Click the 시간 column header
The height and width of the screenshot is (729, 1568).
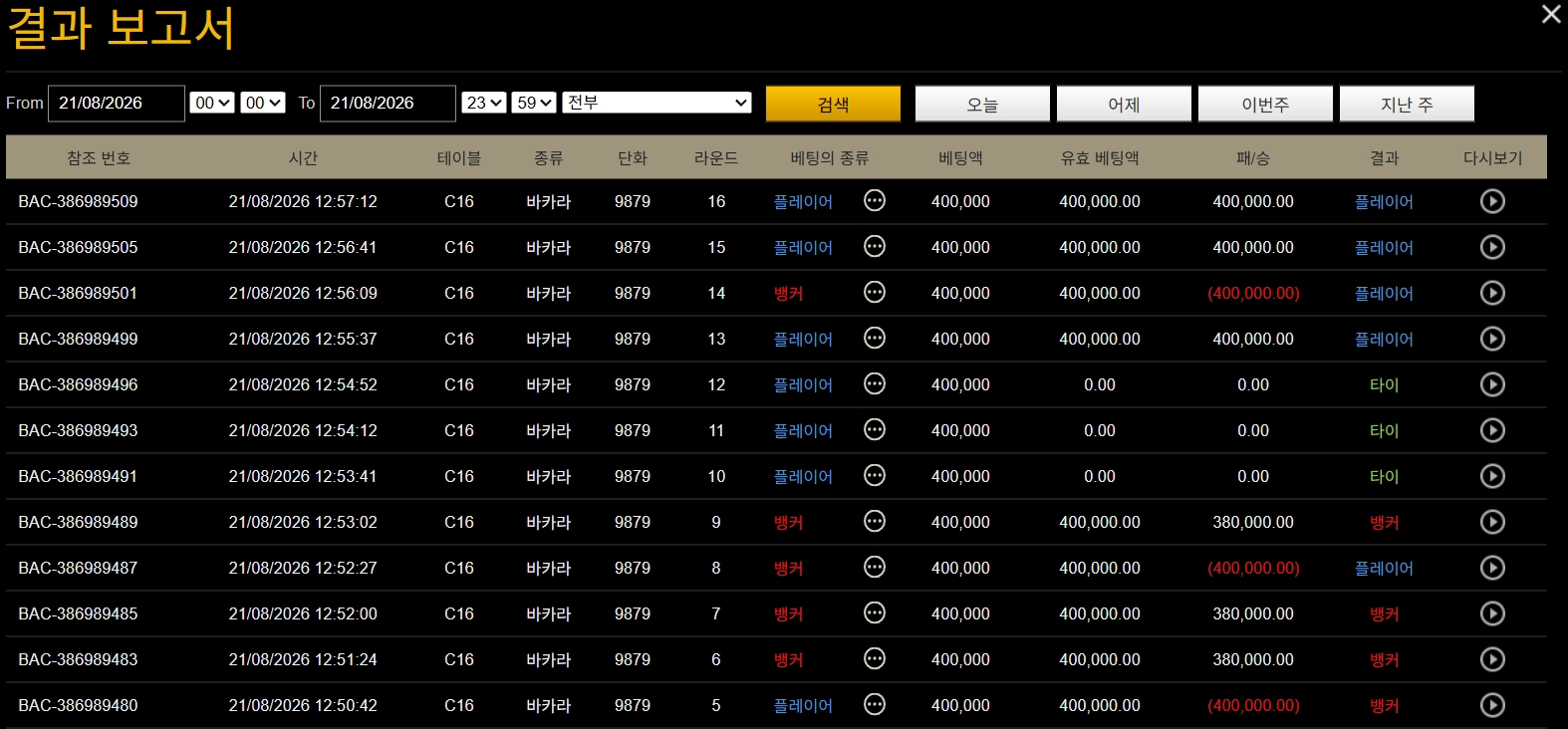pyautogui.click(x=303, y=158)
